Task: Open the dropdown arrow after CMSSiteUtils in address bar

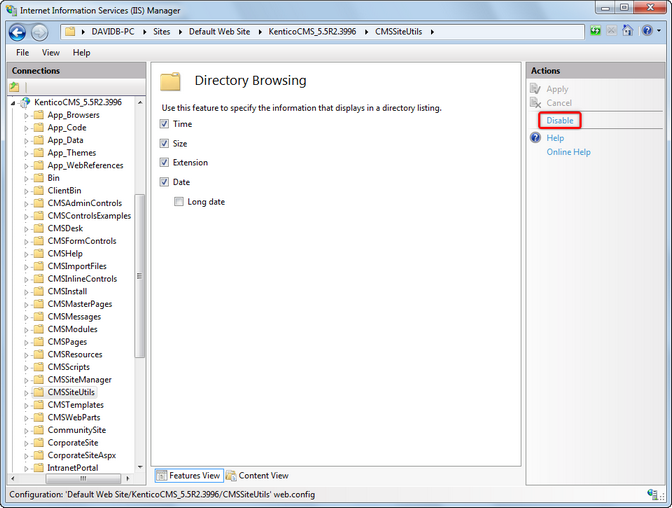Action: point(432,32)
